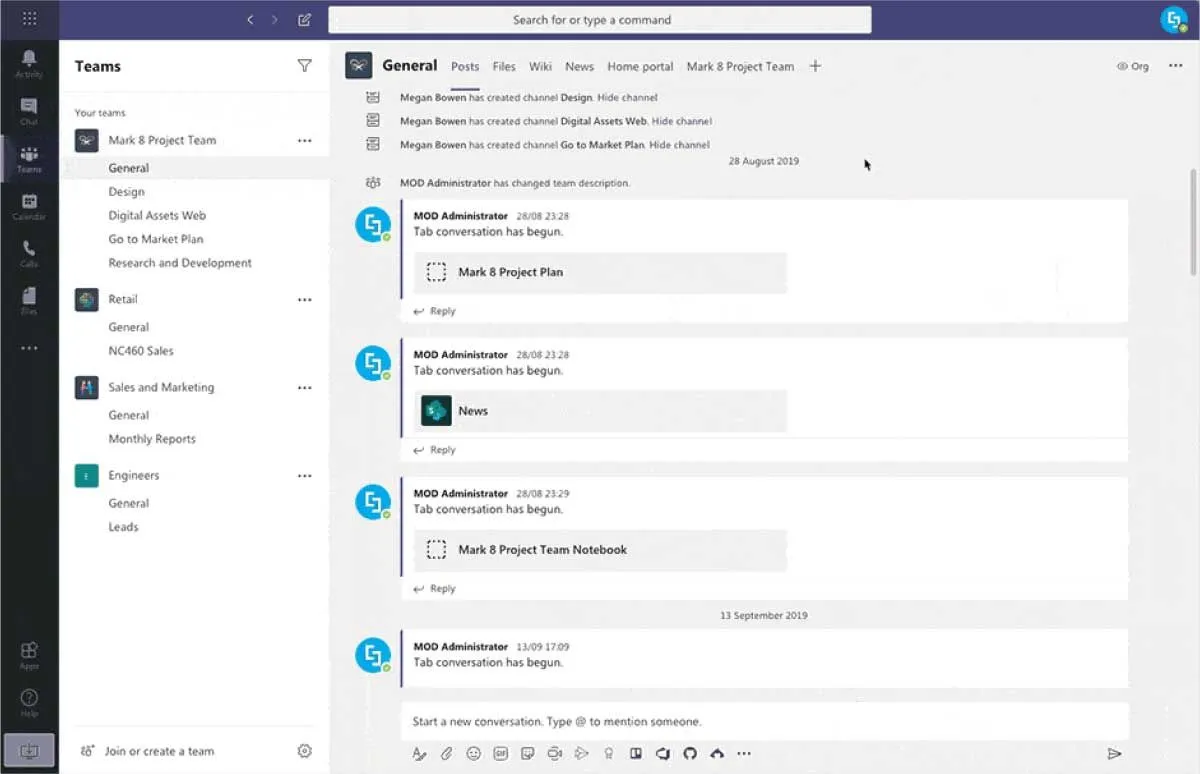The image size is (1200, 774).
Task: Open the app launcher grid icon
Action: pyautogui.click(x=29, y=19)
